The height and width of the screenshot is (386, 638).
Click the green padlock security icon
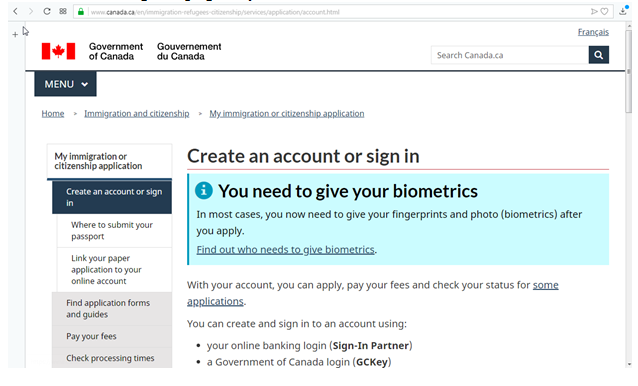click(81, 12)
